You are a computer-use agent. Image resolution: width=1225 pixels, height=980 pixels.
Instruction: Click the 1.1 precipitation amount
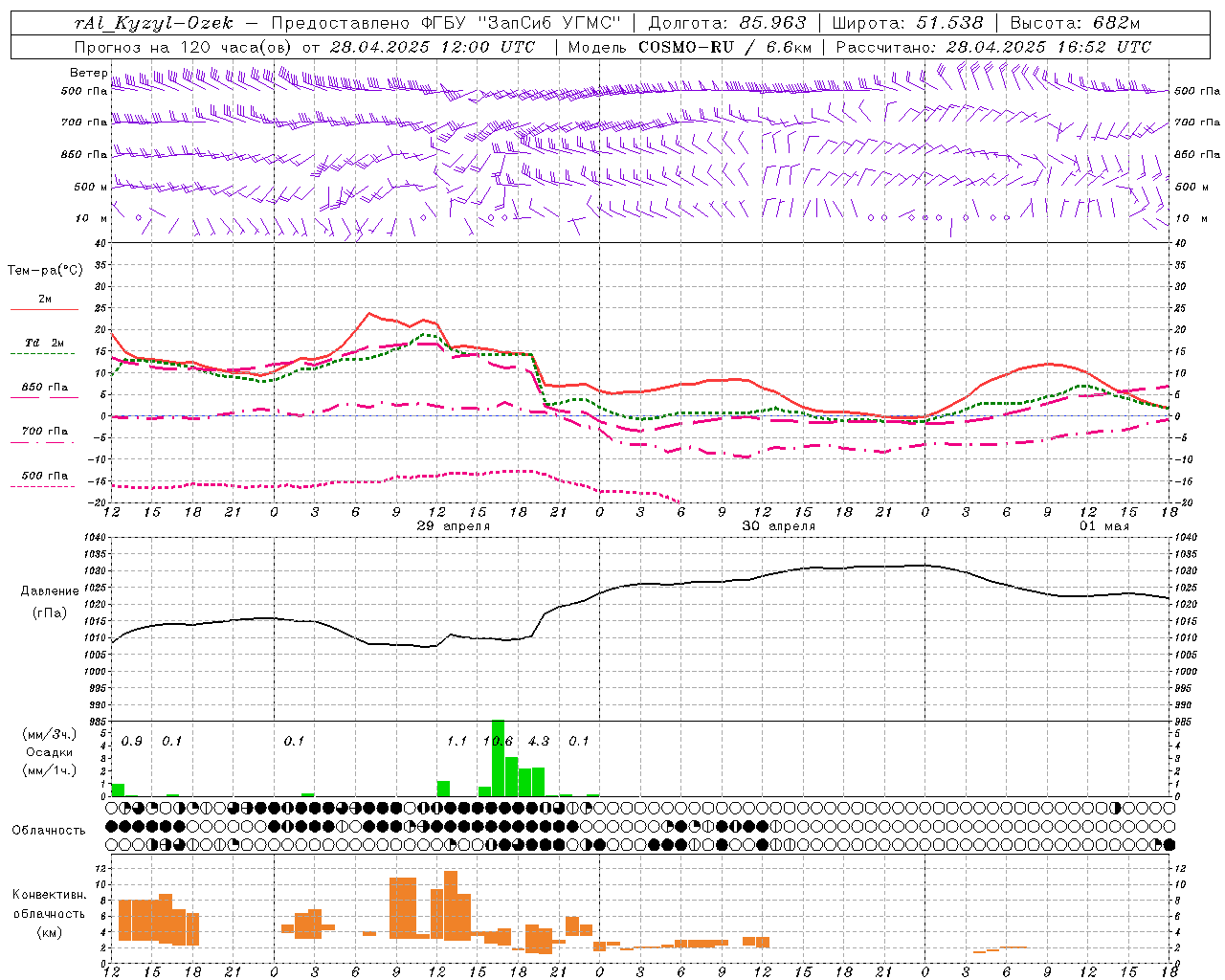[457, 741]
